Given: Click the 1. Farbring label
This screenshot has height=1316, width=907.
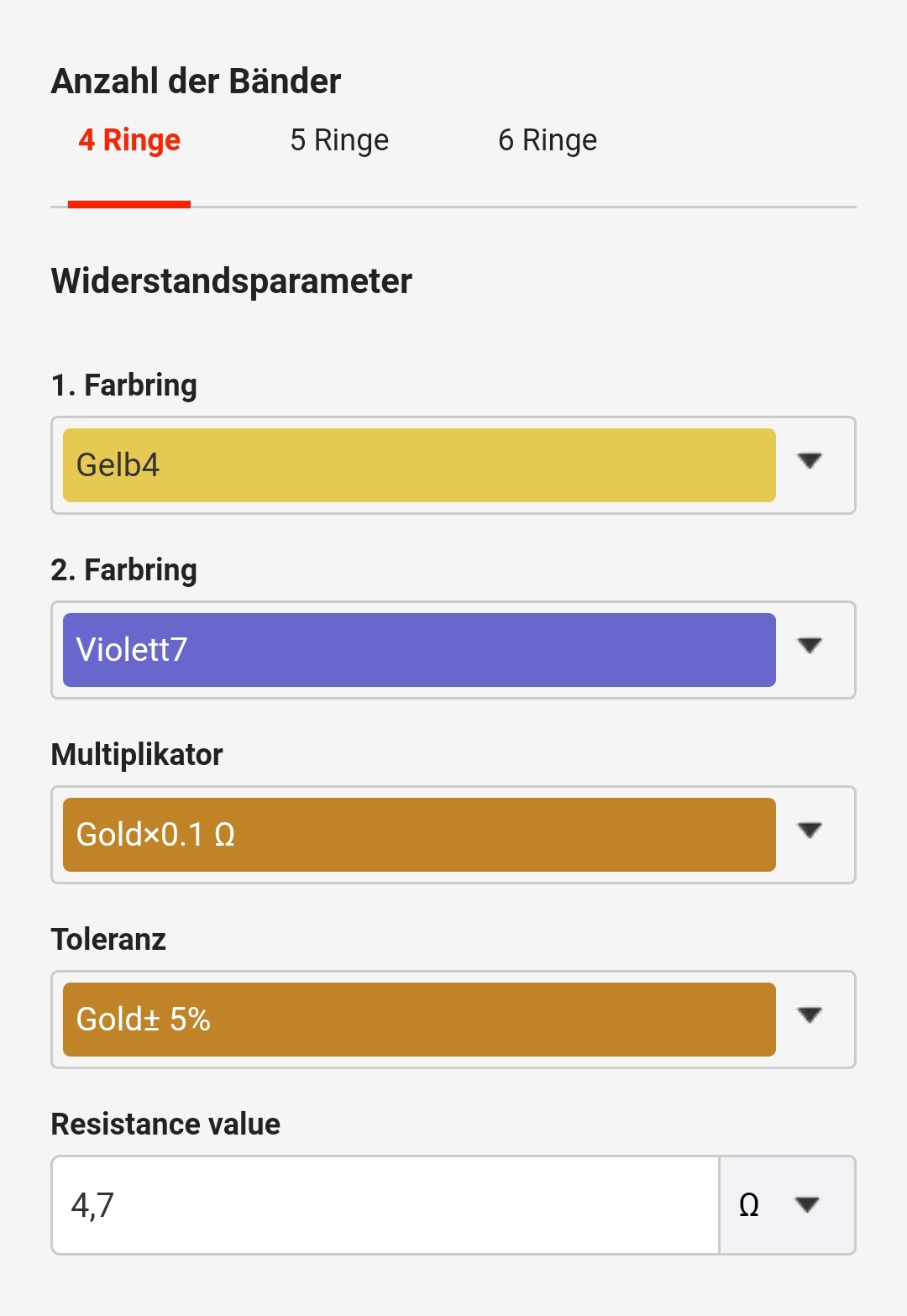Looking at the screenshot, I should (124, 385).
